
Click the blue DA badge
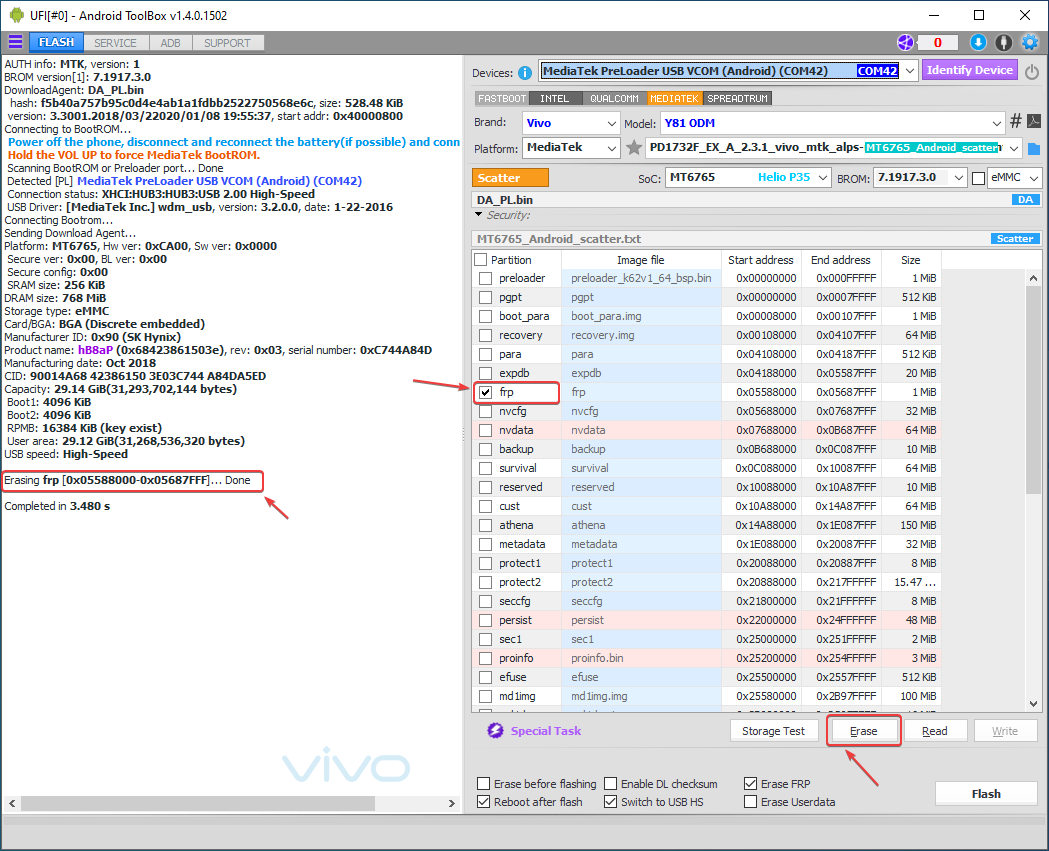pyautogui.click(x=1025, y=199)
